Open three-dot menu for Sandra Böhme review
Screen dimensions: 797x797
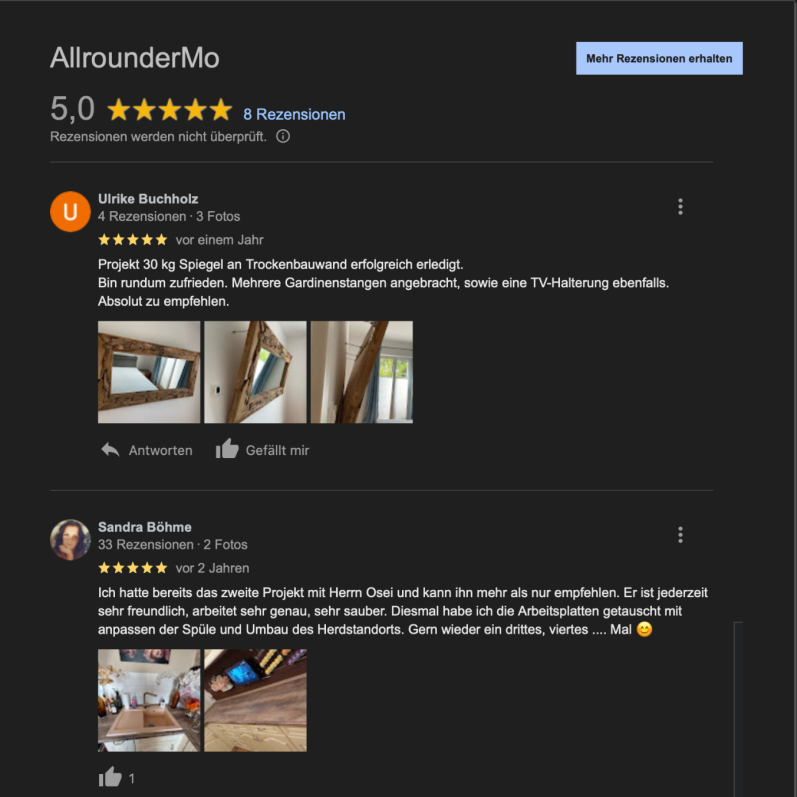[680, 535]
